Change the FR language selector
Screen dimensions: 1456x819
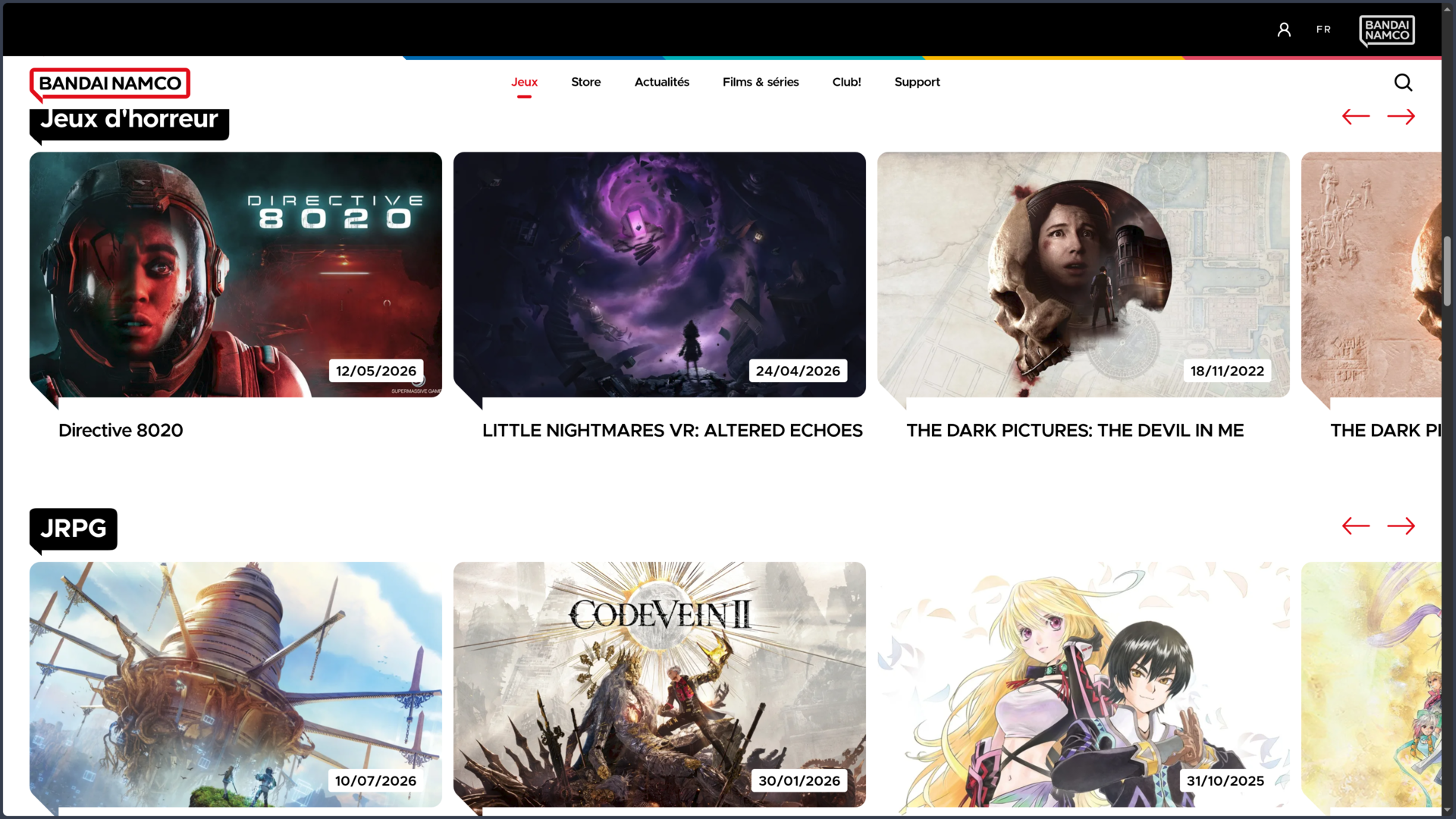1323,30
